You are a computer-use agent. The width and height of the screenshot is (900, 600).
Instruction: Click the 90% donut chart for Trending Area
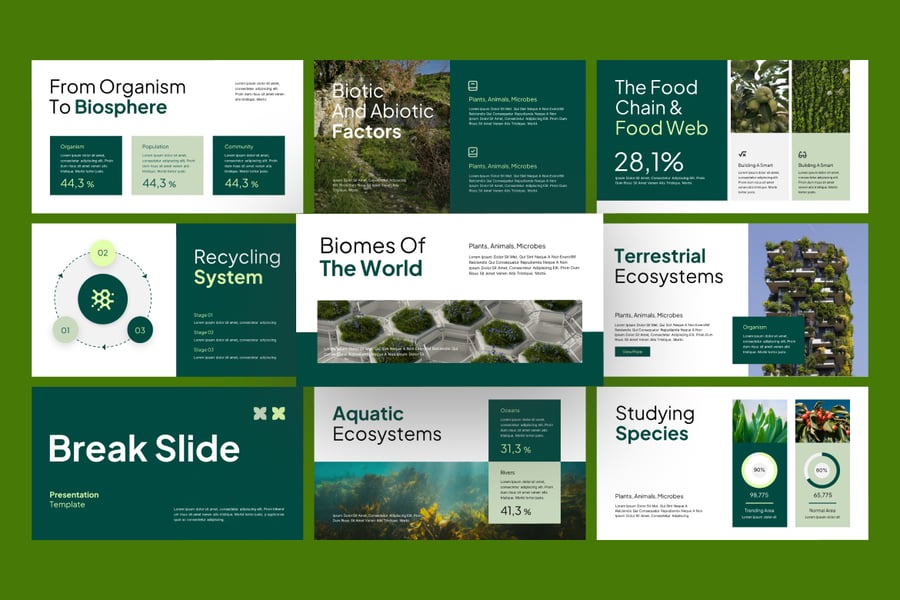point(759,469)
